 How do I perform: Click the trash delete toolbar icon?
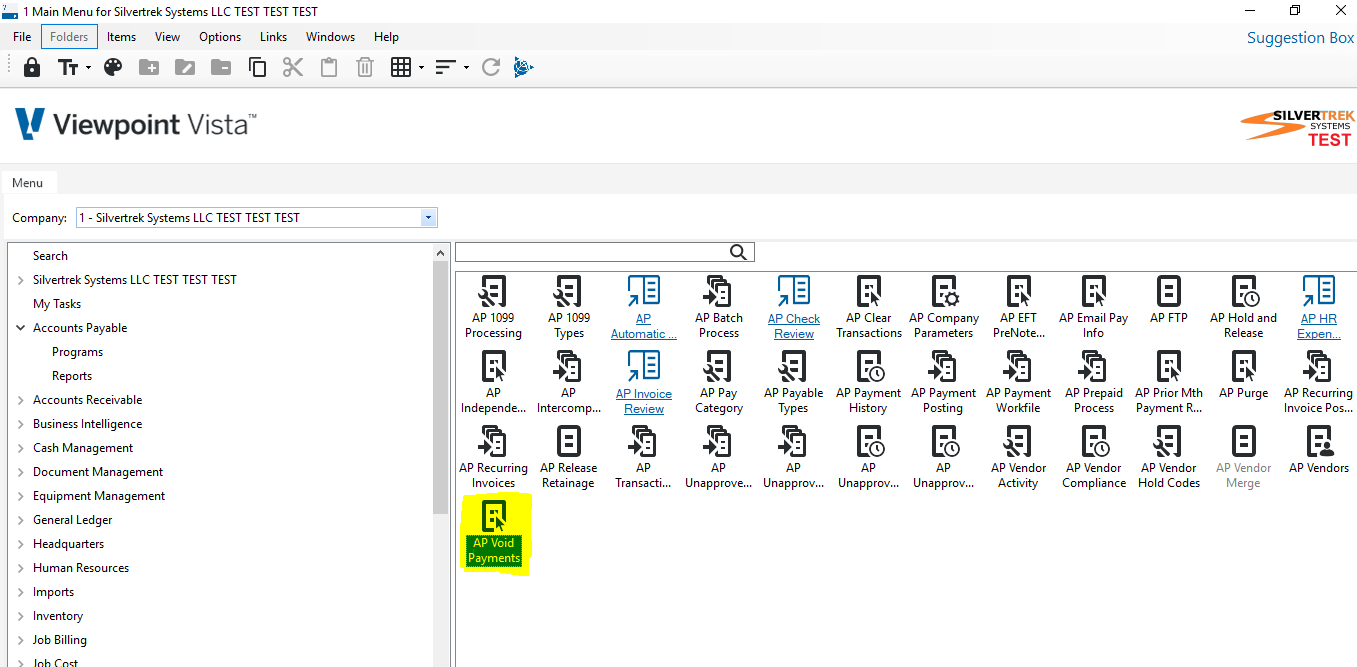point(365,67)
